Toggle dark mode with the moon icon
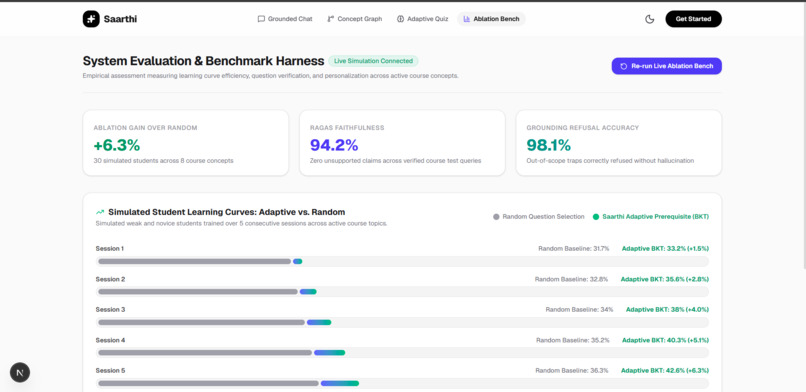Viewport: 806px width, 392px height. point(650,19)
